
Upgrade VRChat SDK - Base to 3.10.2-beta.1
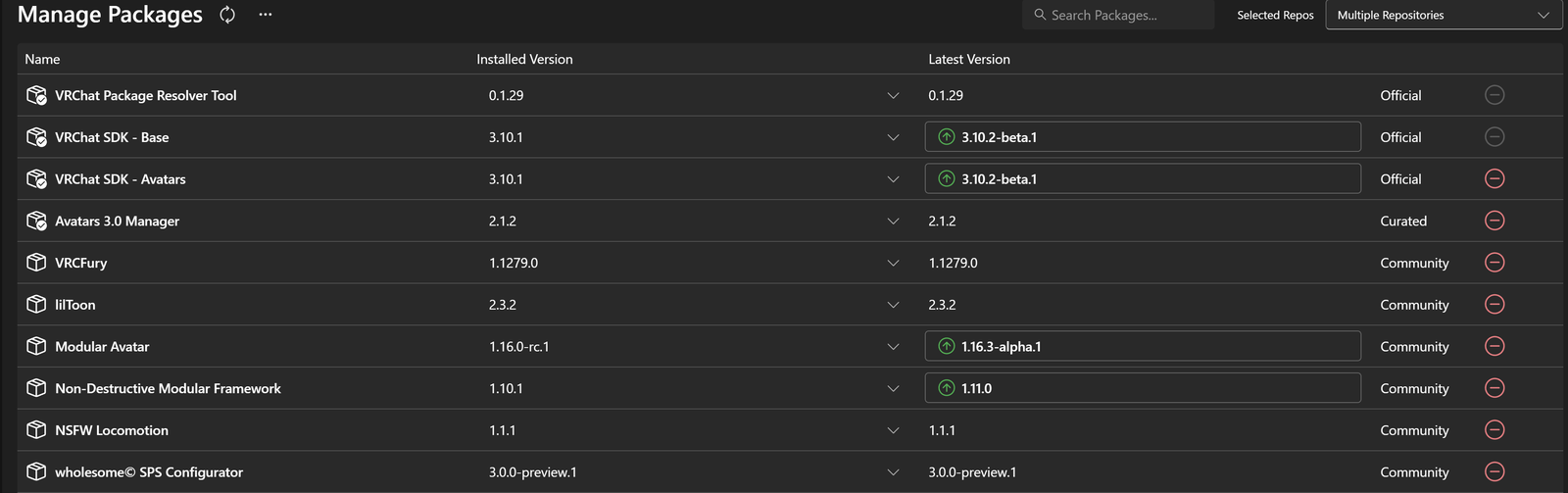(x=1142, y=137)
